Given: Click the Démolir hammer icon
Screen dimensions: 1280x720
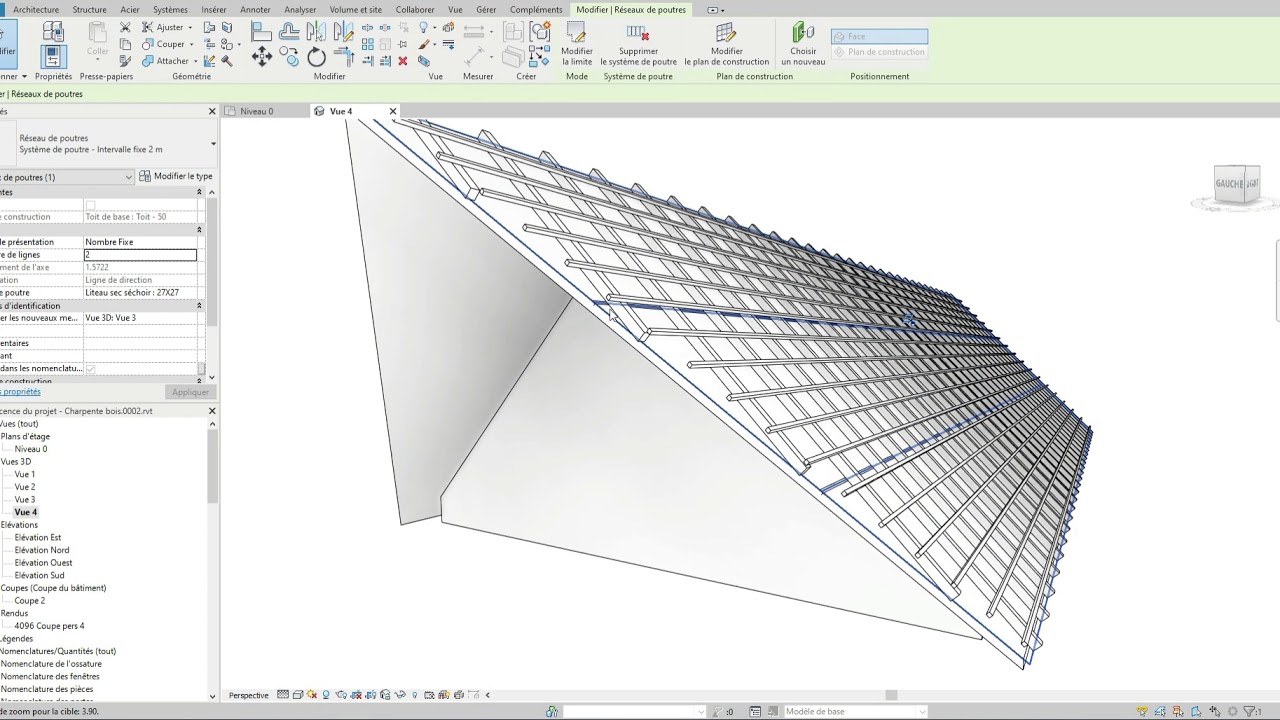Looking at the screenshot, I should click(228, 61).
